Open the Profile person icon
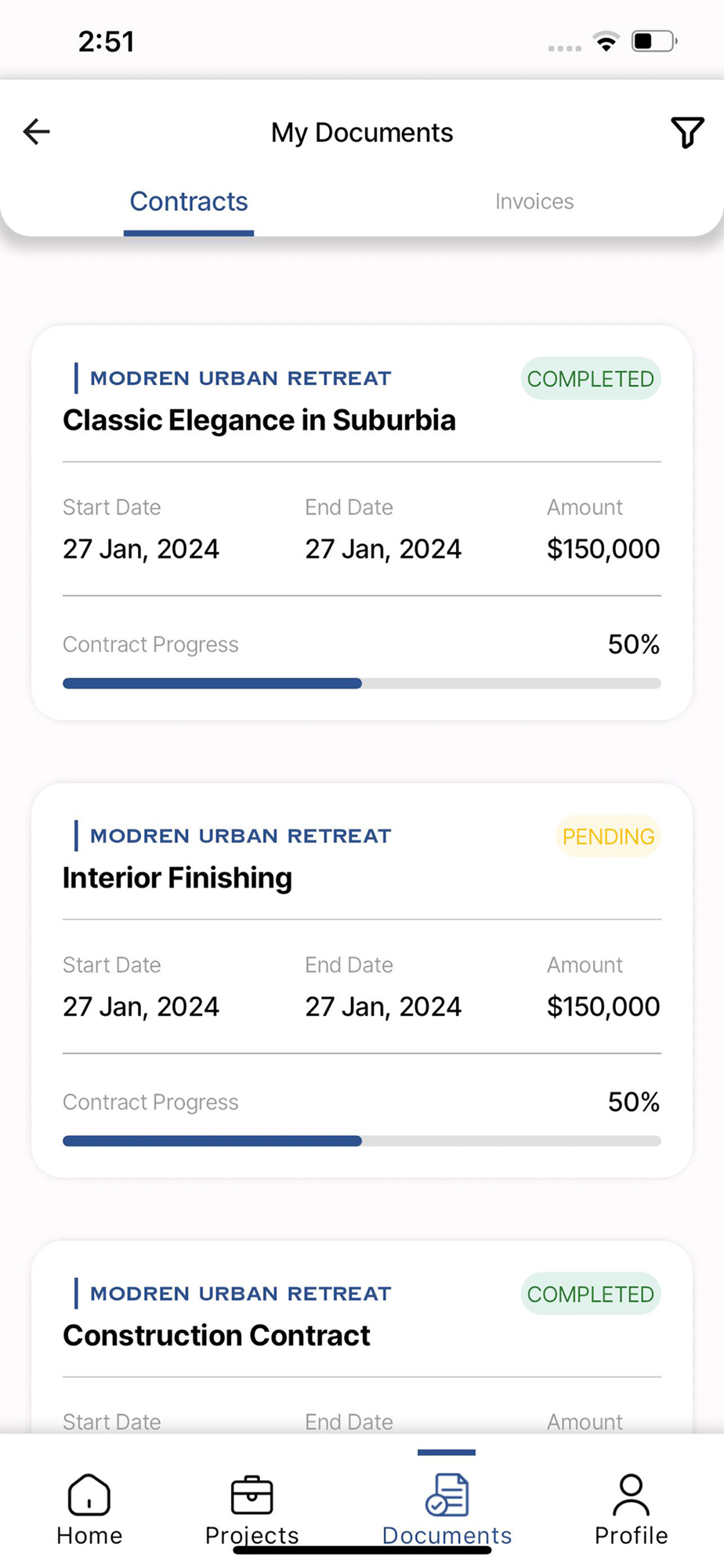This screenshot has width=724, height=1568. point(631,1495)
